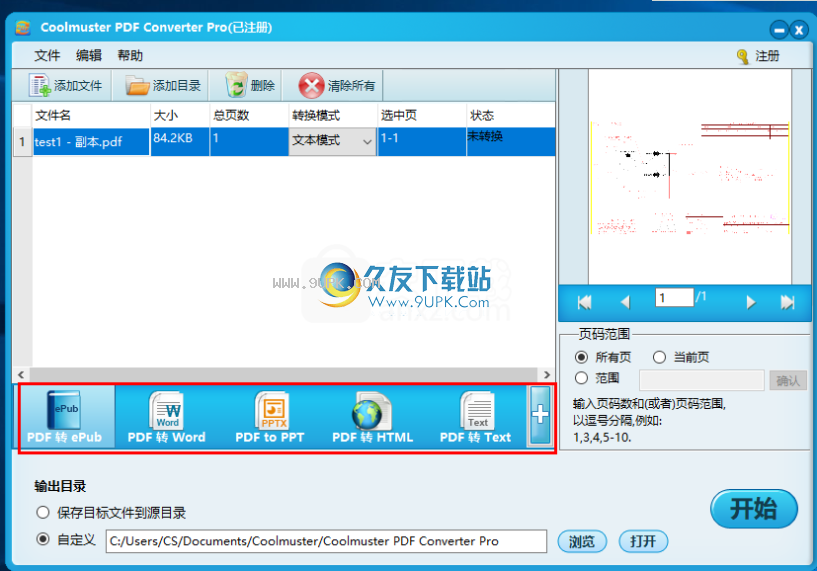The height and width of the screenshot is (571, 817).
Task: Click the 开始 (Start) button
Action: pos(753,508)
